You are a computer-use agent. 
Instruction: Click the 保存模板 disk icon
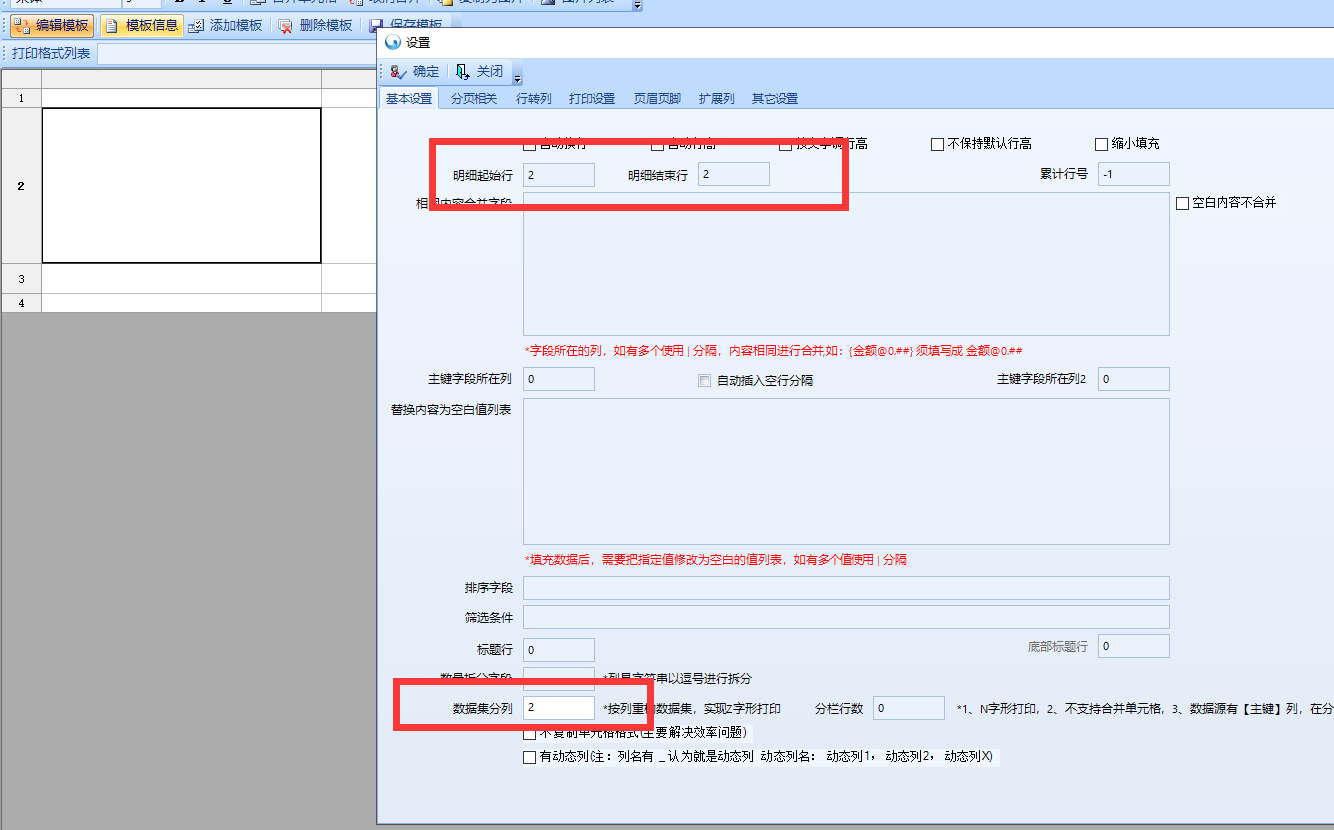376,26
